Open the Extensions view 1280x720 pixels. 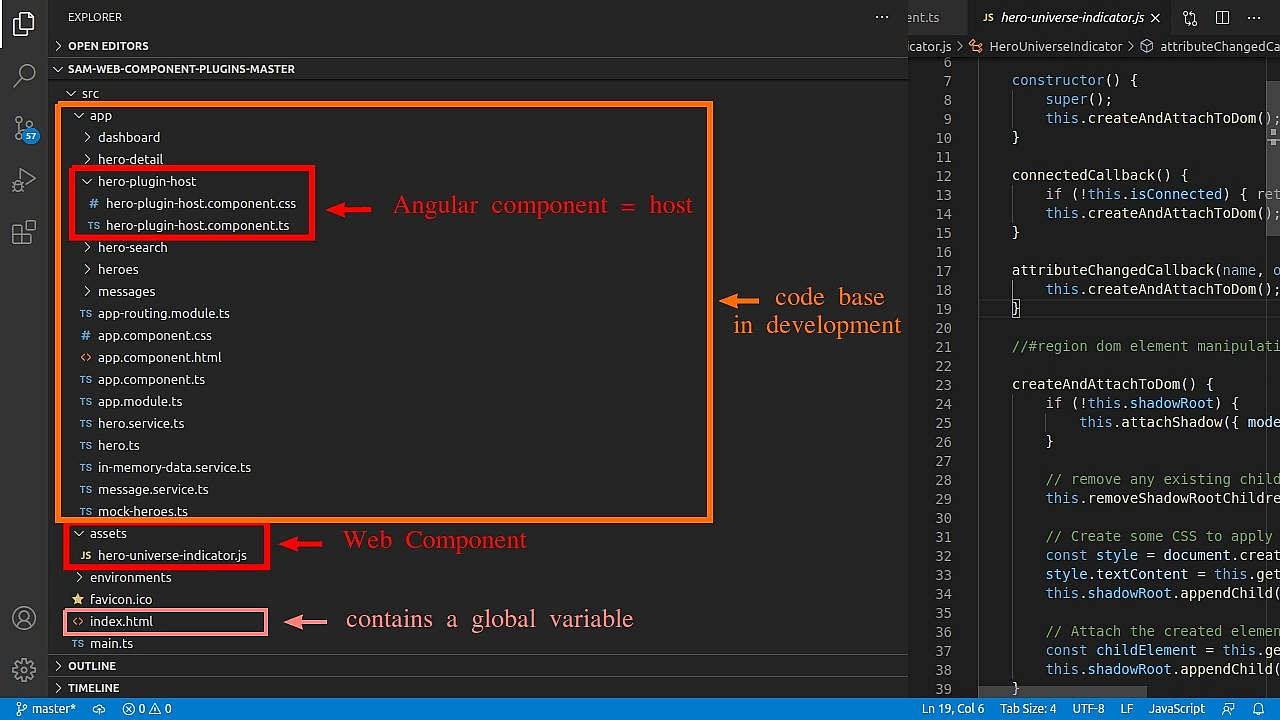point(24,234)
